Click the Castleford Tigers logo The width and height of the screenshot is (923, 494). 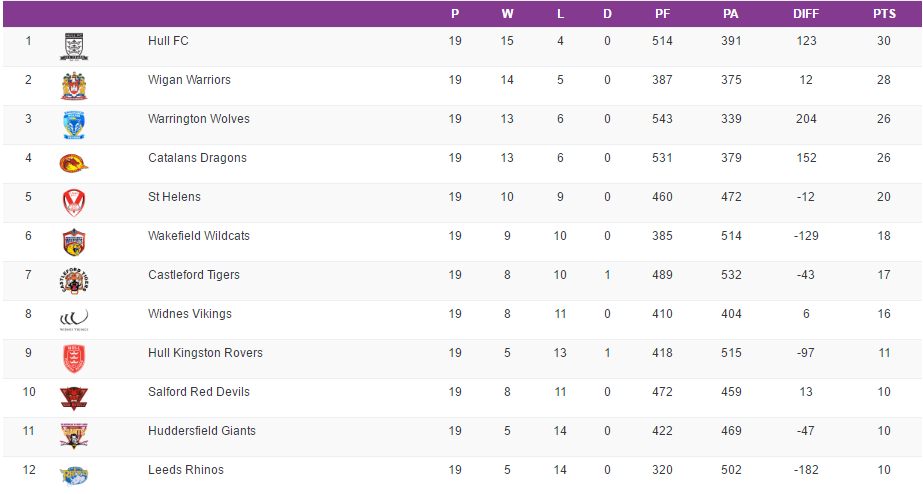tap(74, 280)
